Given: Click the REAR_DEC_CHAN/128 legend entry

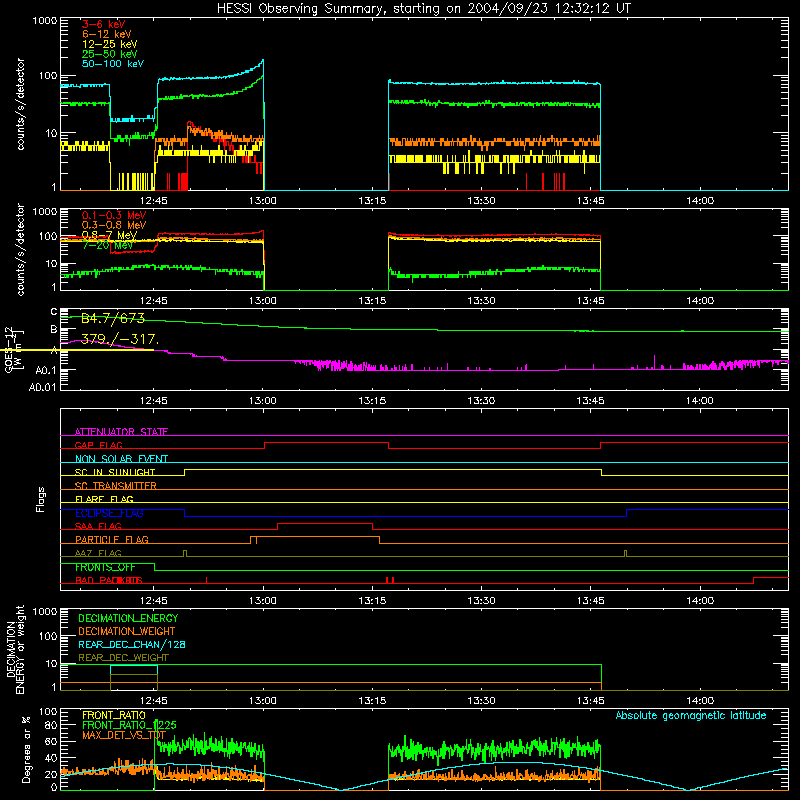Looking at the screenshot, I should point(132,644).
